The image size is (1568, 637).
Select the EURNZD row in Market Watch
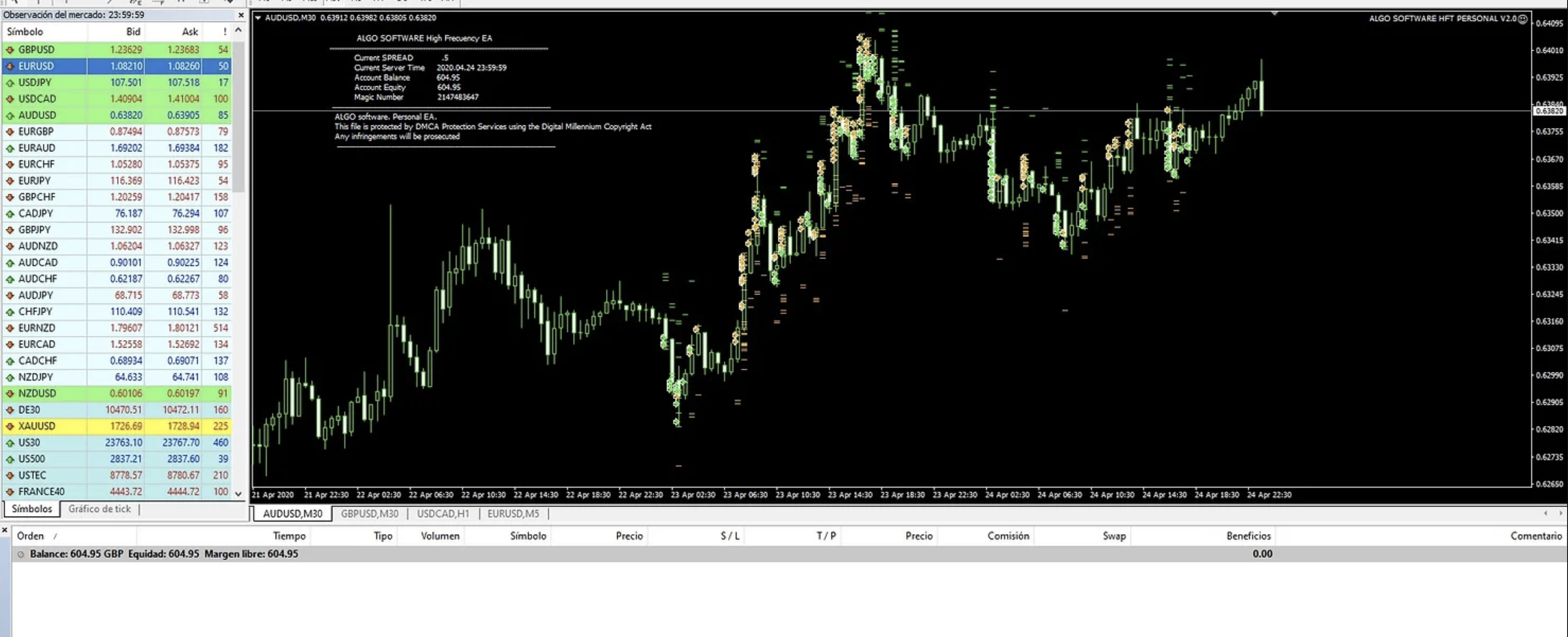pyautogui.click(x=117, y=329)
